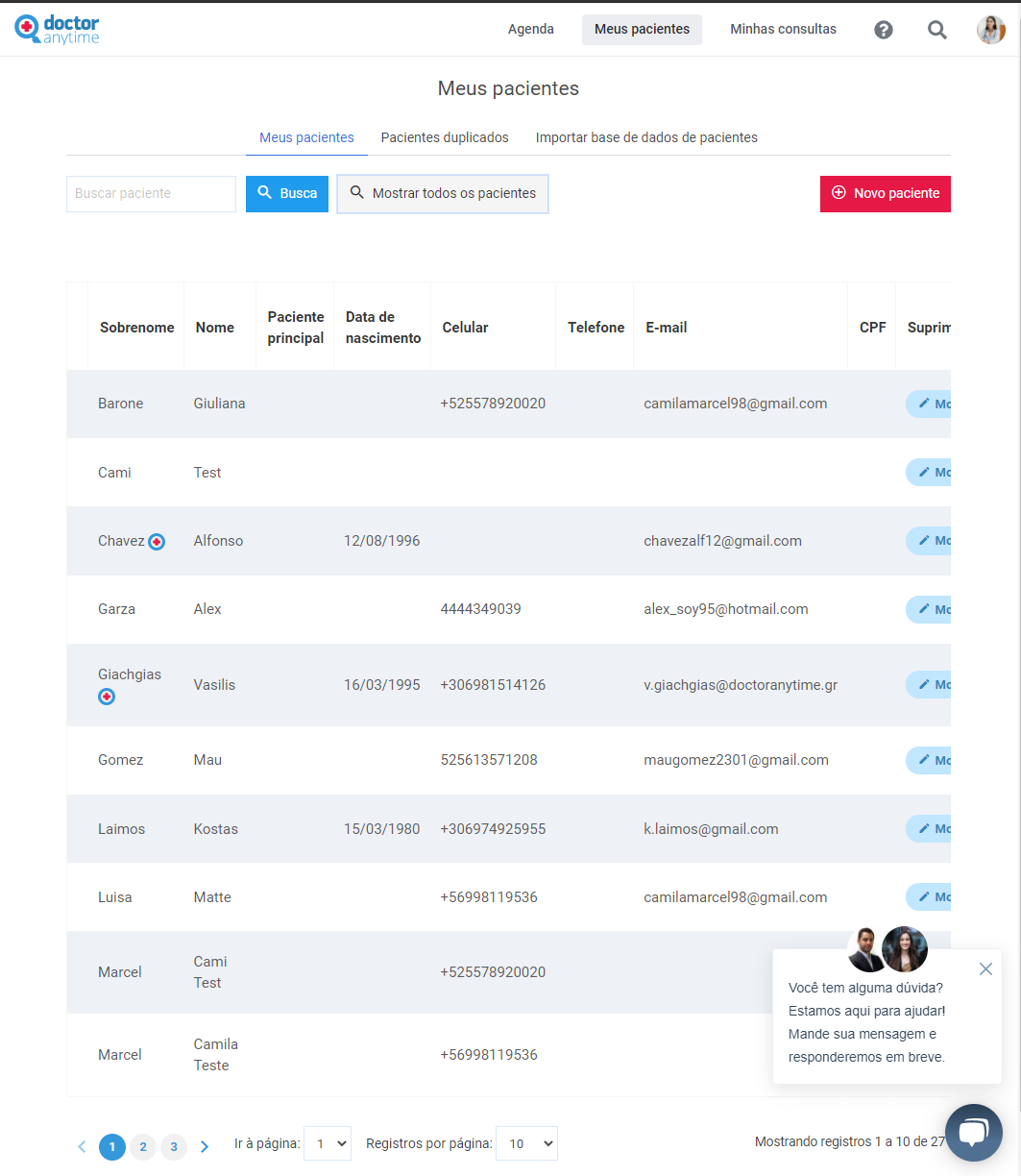Go to next page arrow
Image resolution: width=1021 pixels, height=1176 pixels.
[205, 1146]
